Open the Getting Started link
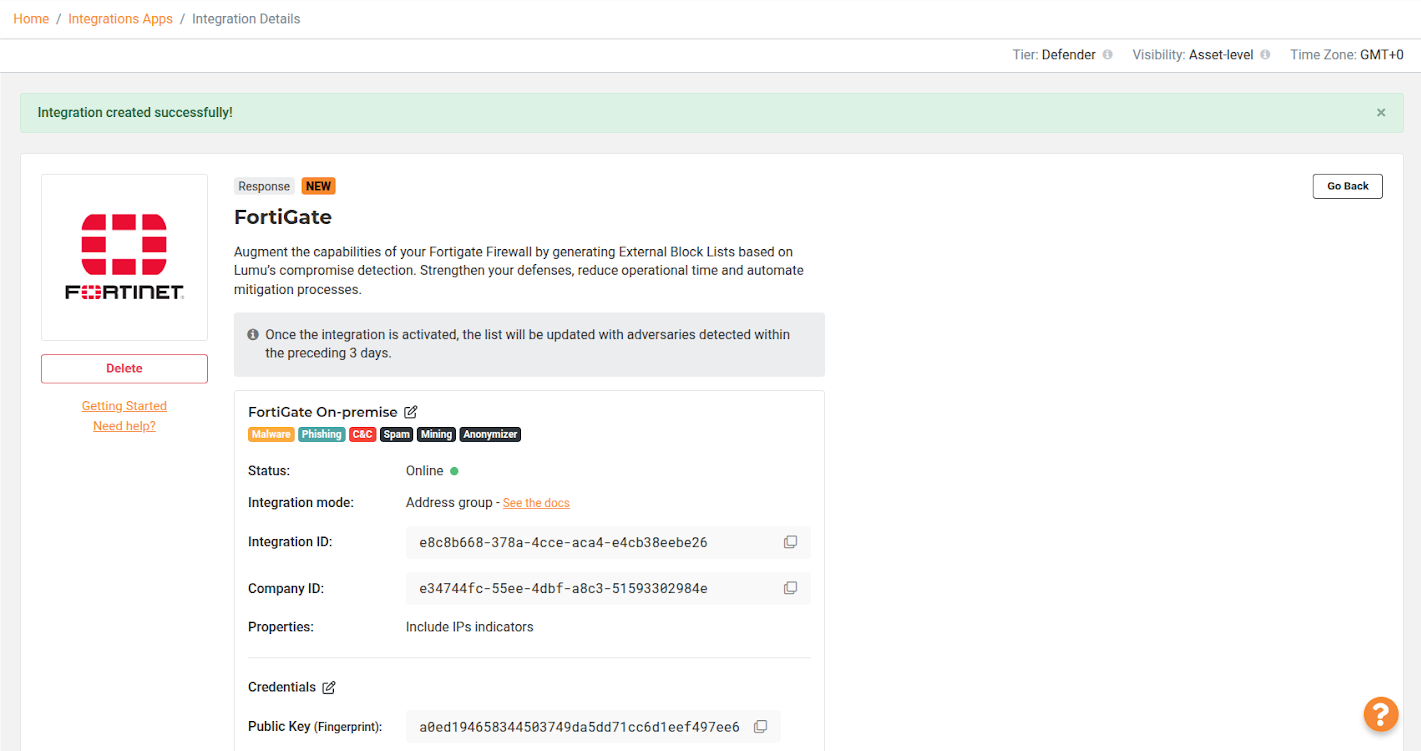Screen dimensions: 1421x751 pos(124,406)
